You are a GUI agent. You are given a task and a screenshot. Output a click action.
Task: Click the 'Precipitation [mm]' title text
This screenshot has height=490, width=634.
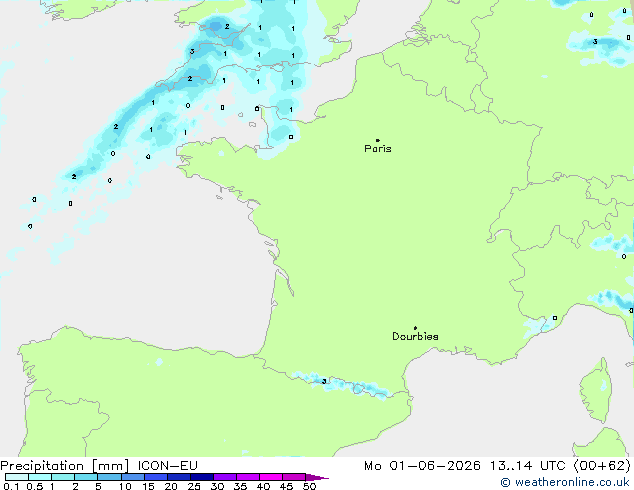pos(65,466)
